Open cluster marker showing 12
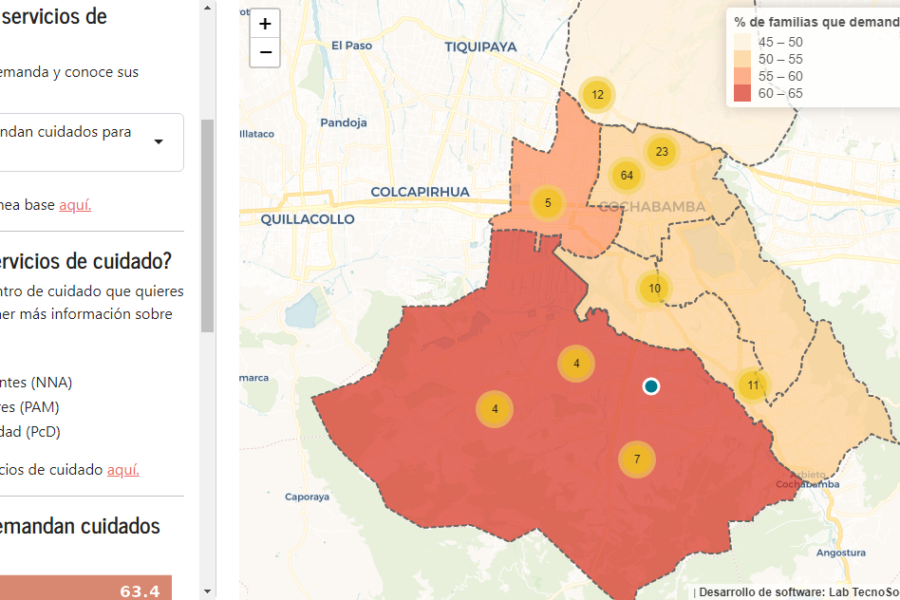This screenshot has width=900, height=600. [597, 95]
